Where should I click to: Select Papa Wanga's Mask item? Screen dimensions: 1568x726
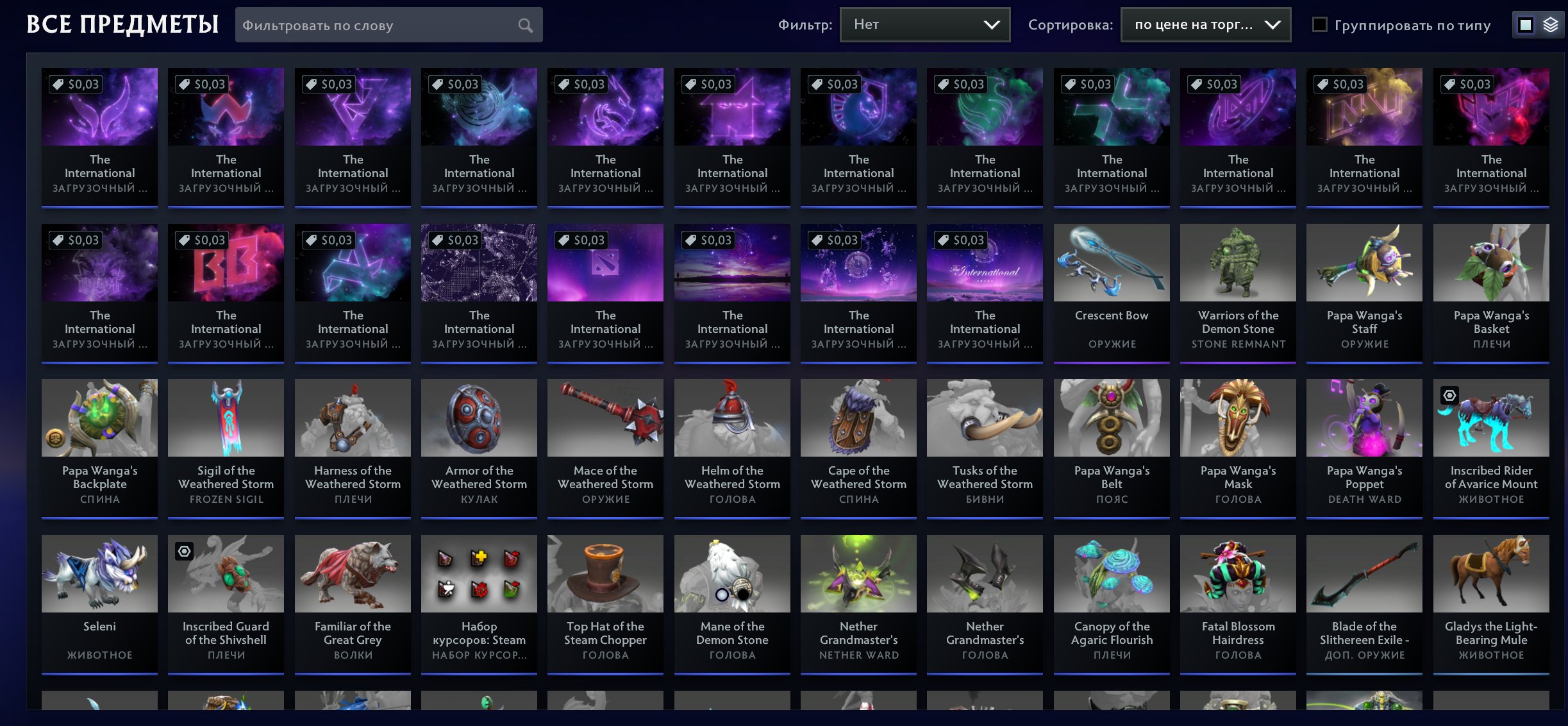[x=1238, y=448]
